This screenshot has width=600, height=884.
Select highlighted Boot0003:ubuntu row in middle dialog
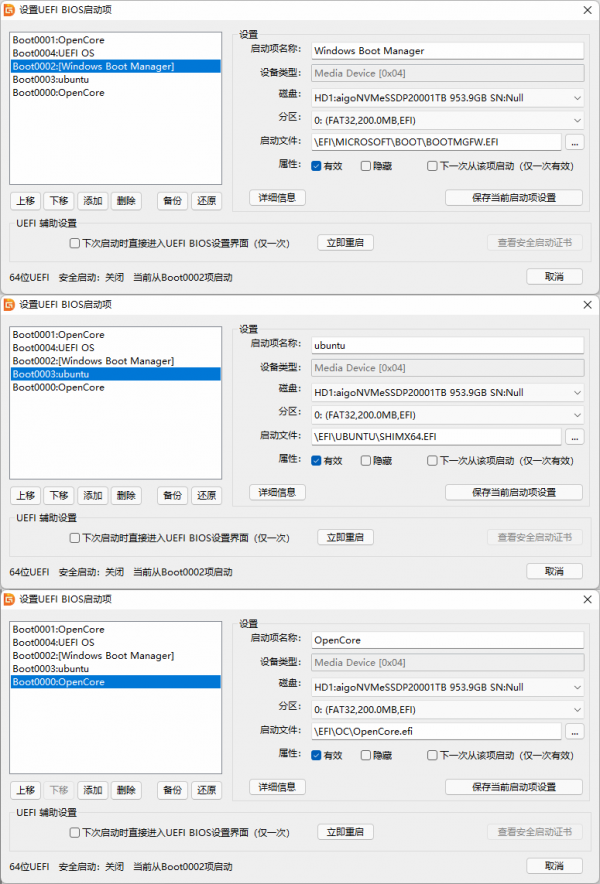tap(115, 374)
